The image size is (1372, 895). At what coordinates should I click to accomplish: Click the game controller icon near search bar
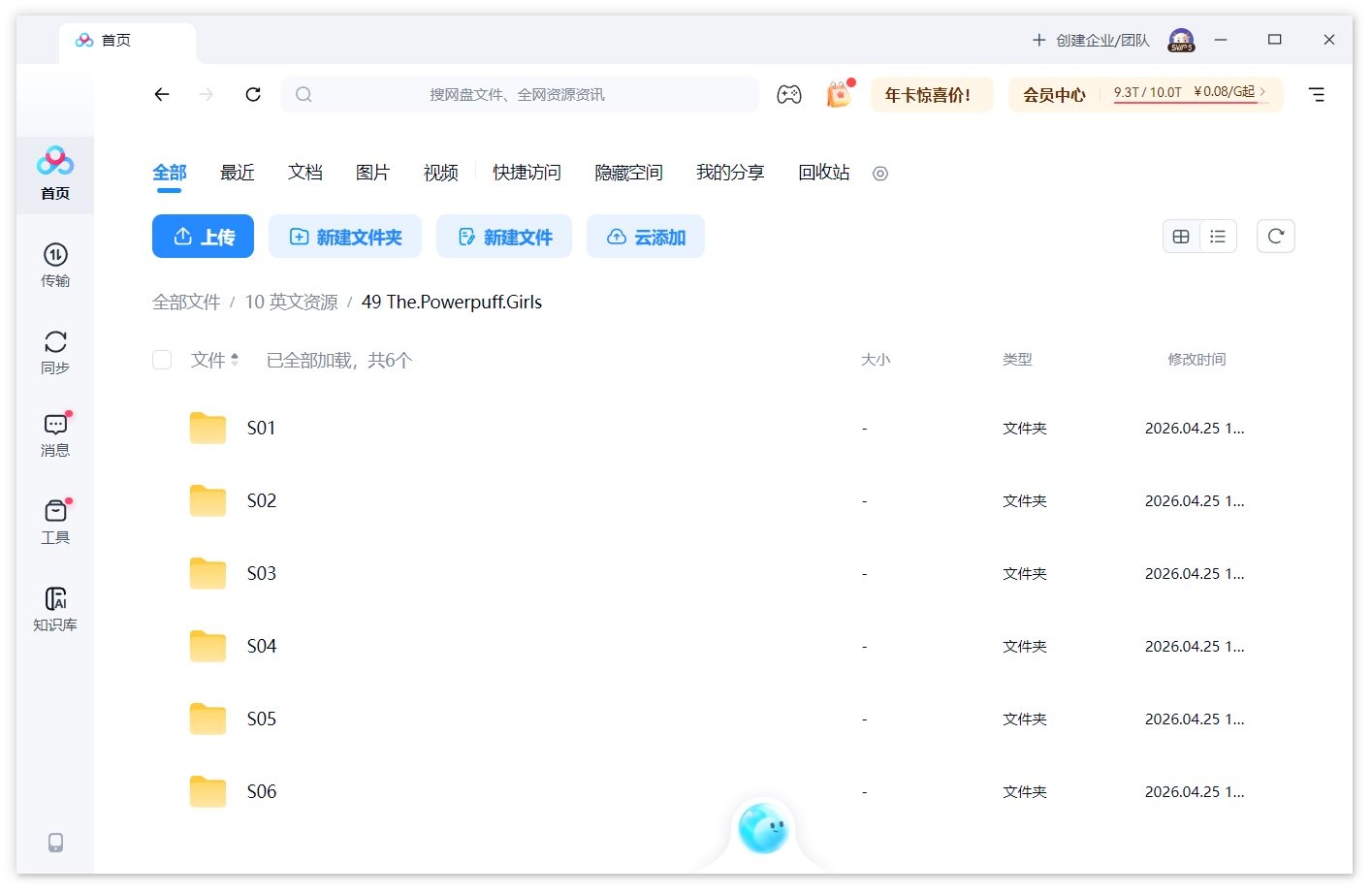click(x=789, y=94)
